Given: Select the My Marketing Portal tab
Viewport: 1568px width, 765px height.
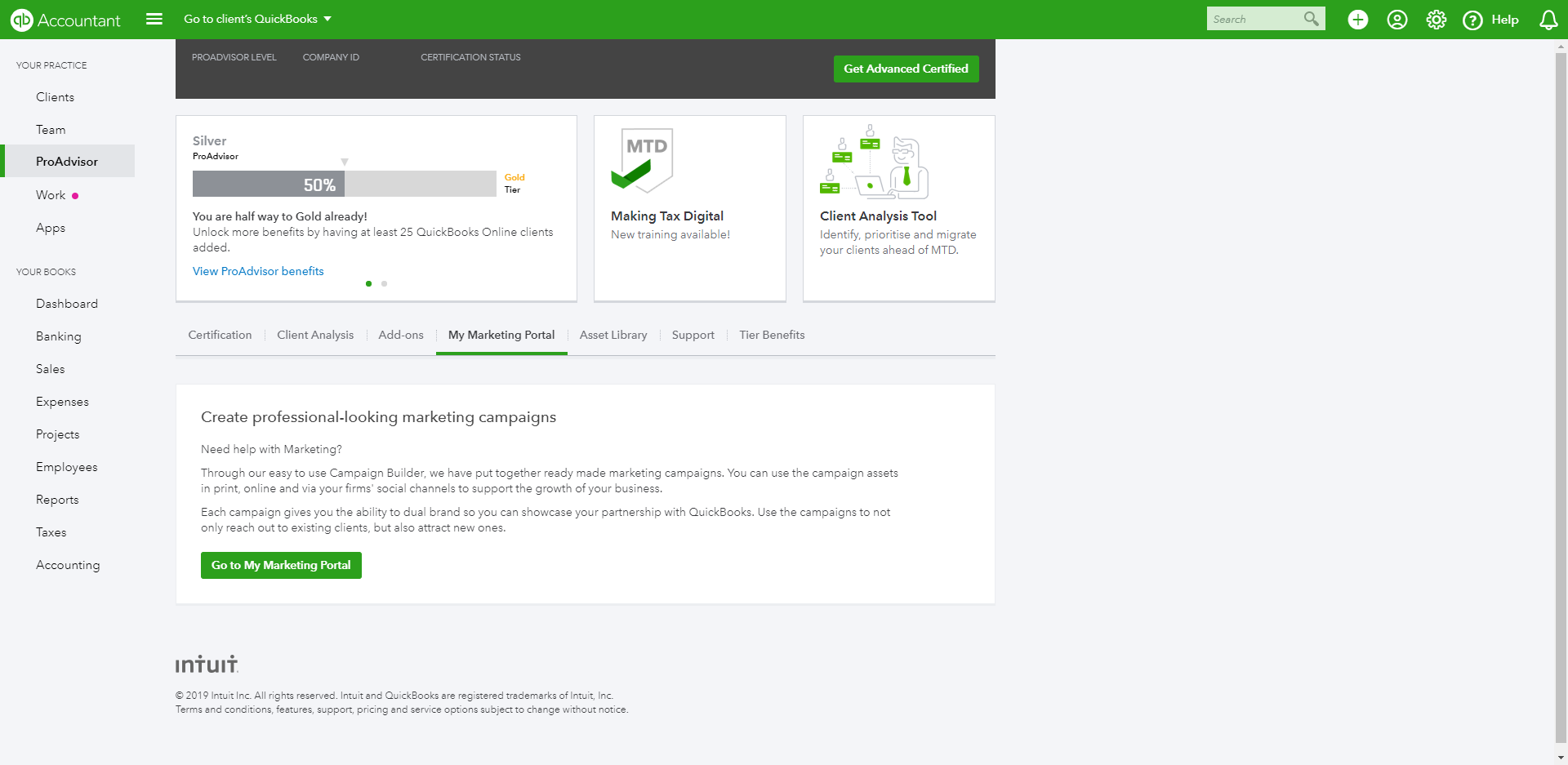Looking at the screenshot, I should click(501, 335).
